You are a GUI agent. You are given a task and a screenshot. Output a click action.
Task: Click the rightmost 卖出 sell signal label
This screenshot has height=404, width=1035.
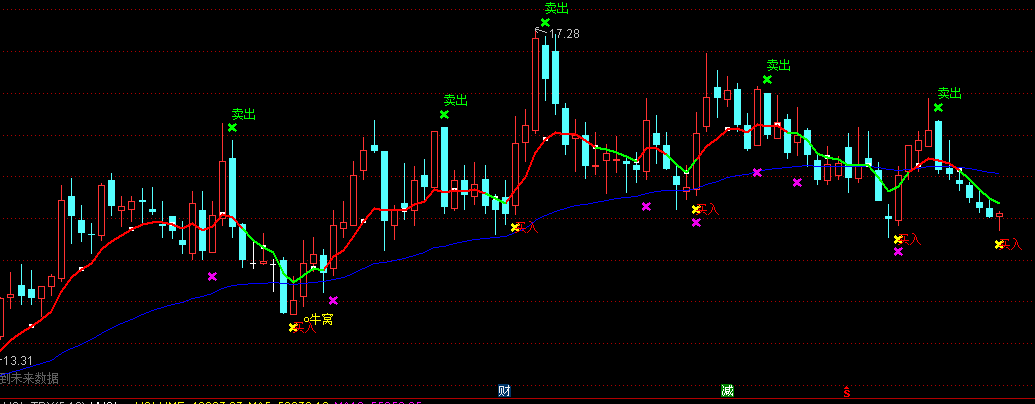pos(950,94)
